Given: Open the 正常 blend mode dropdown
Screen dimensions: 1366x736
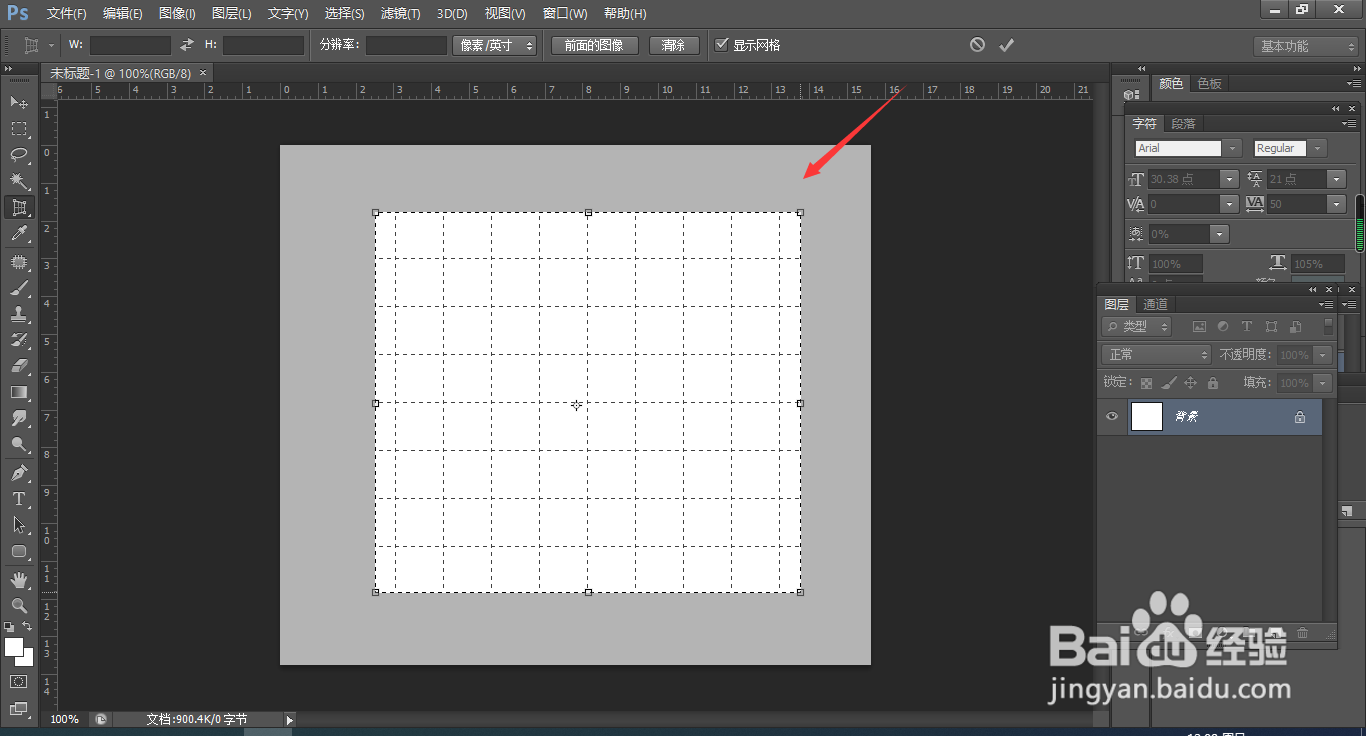Looking at the screenshot, I should point(1156,355).
